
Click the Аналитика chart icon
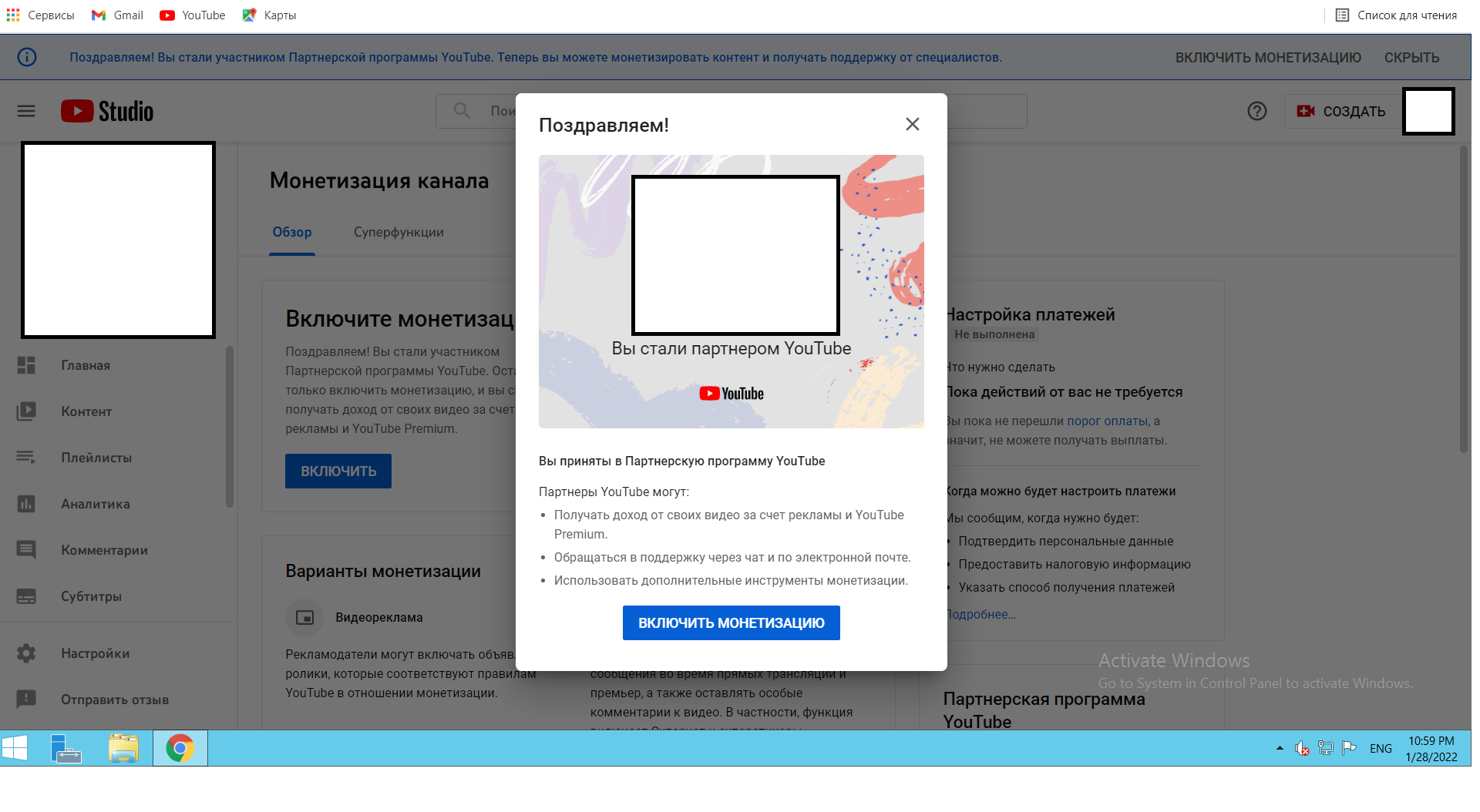[x=26, y=504]
